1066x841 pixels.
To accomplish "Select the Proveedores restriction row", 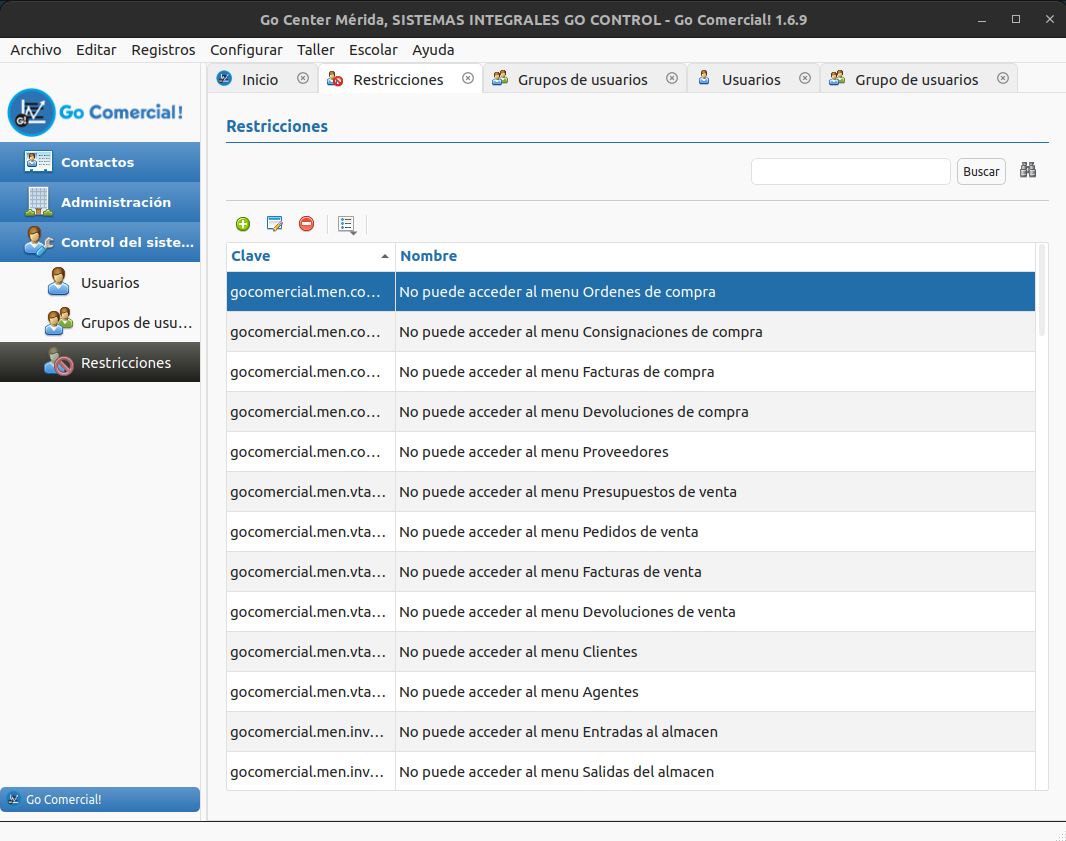I will coord(600,451).
